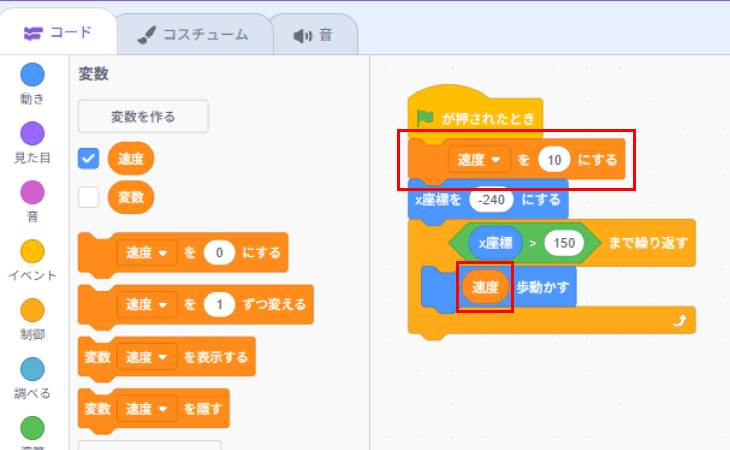This screenshot has width=730, height=450.
Task: Open variable dropdown in ずつ変える block
Action: point(147,305)
